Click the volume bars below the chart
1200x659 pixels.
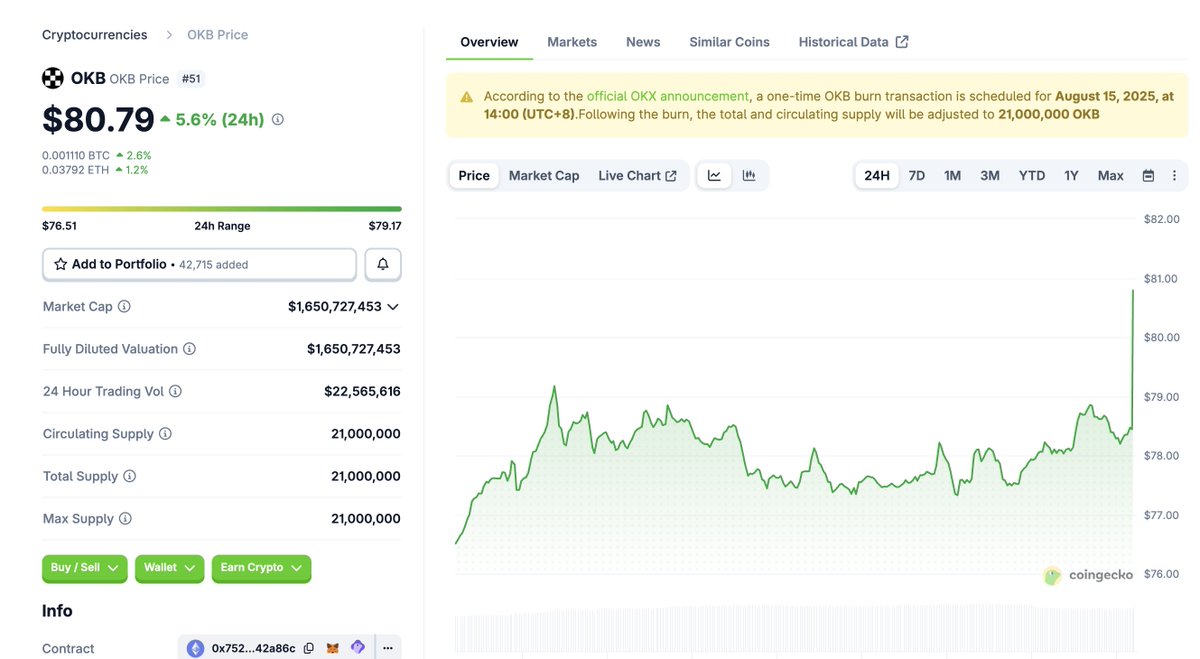(794, 630)
